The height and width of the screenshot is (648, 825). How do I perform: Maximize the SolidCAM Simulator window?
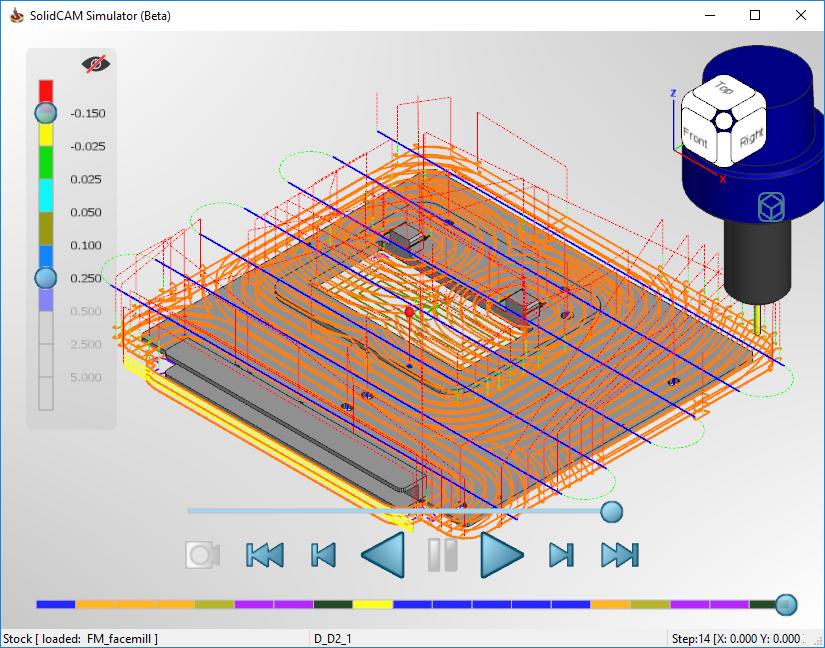(x=755, y=15)
